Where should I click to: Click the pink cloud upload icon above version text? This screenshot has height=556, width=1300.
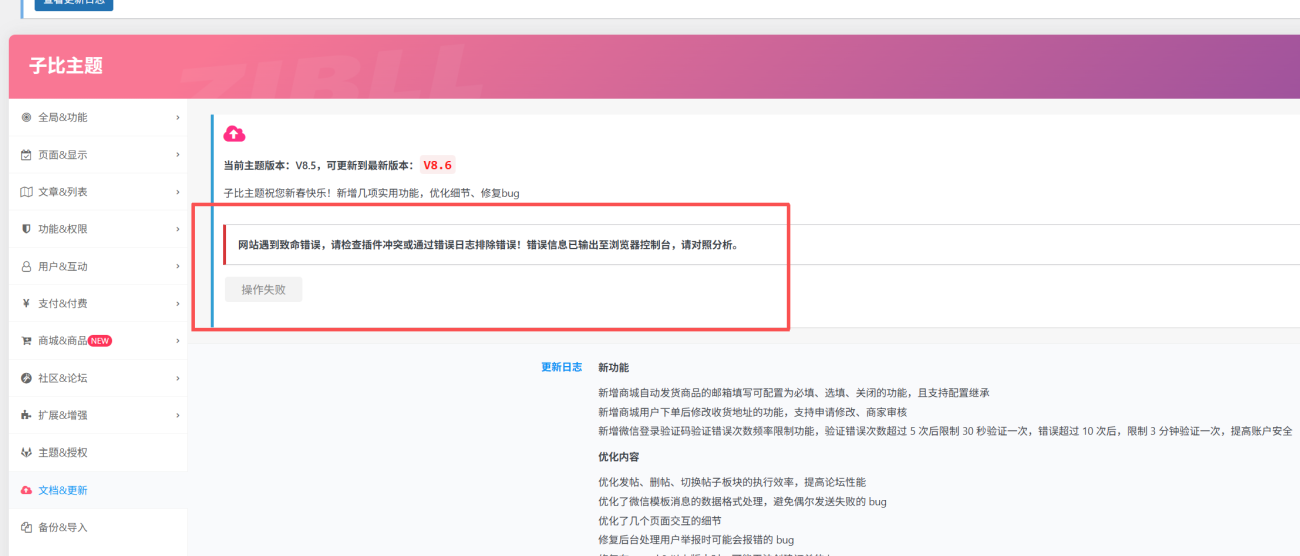234,134
